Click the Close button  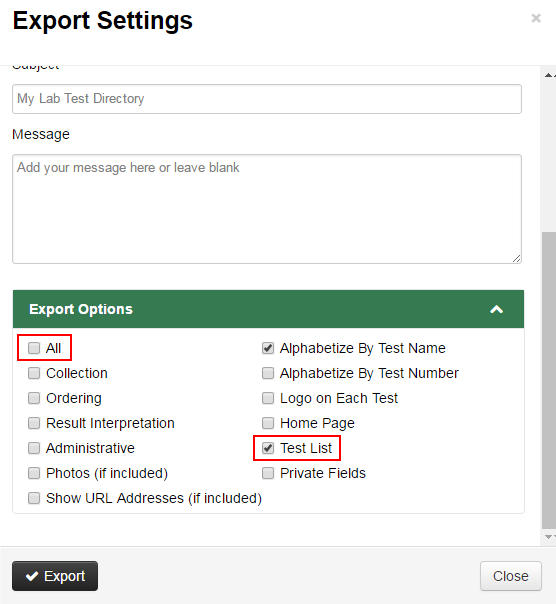[x=511, y=576]
